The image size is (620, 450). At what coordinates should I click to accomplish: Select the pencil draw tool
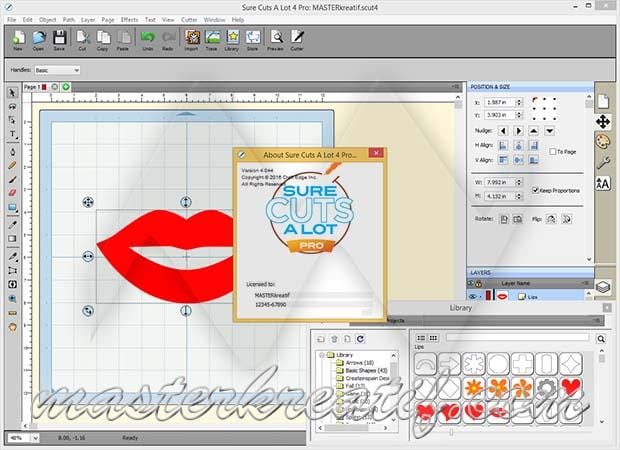(12, 166)
